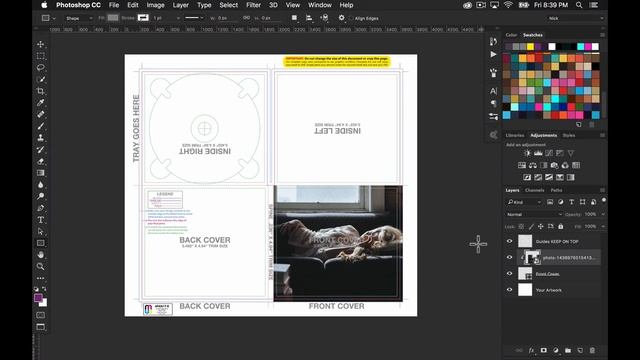Add a Photo Filter adjustment
640x360 pixels.
[x=554, y=165]
